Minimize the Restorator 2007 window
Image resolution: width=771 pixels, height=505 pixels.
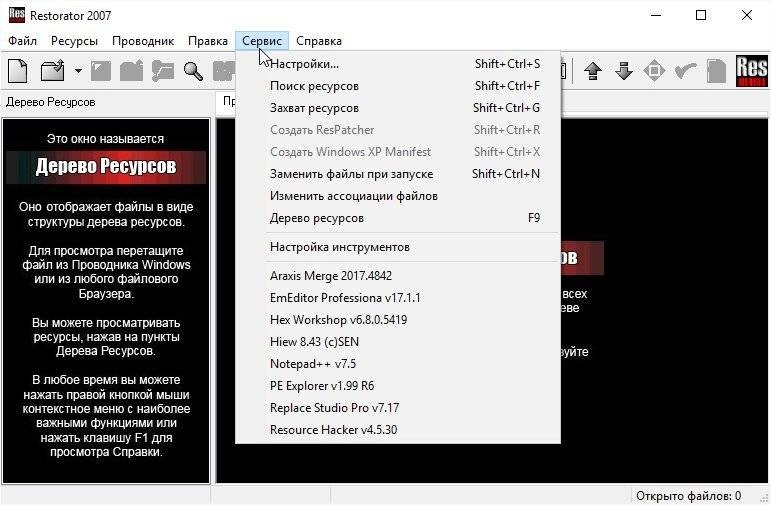pyautogui.click(x=656, y=15)
